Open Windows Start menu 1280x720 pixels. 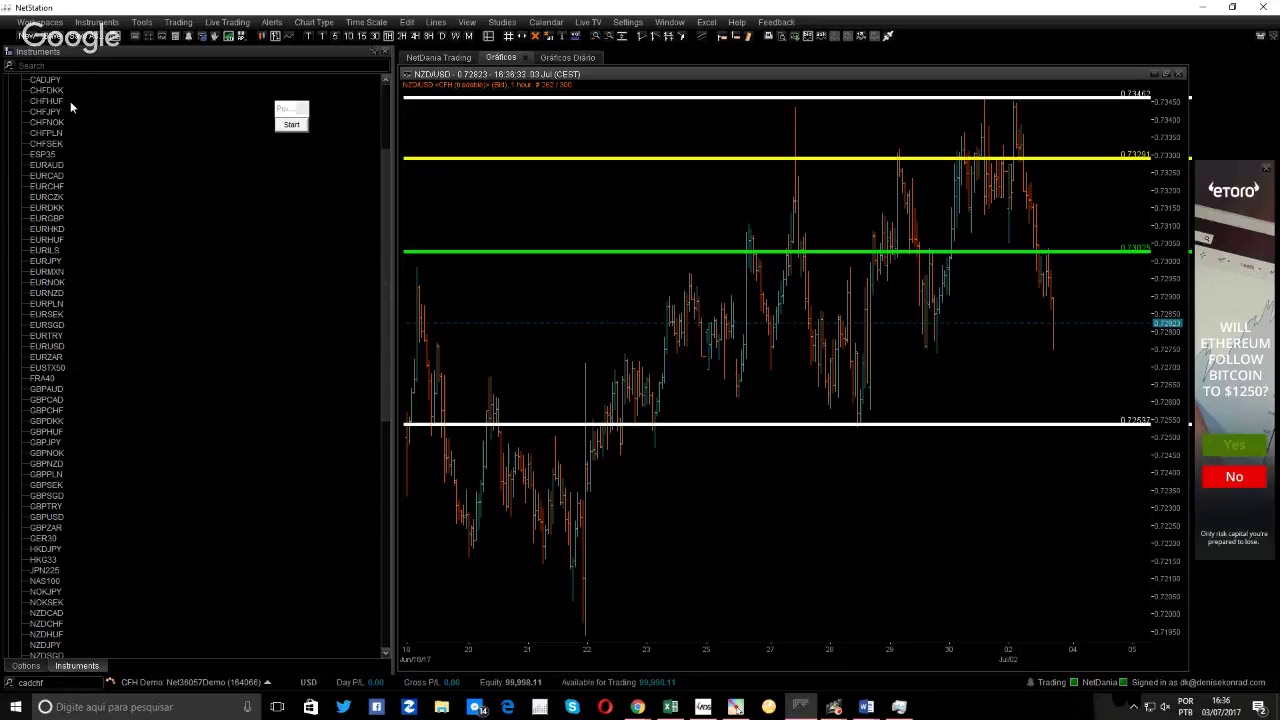click(x=17, y=707)
